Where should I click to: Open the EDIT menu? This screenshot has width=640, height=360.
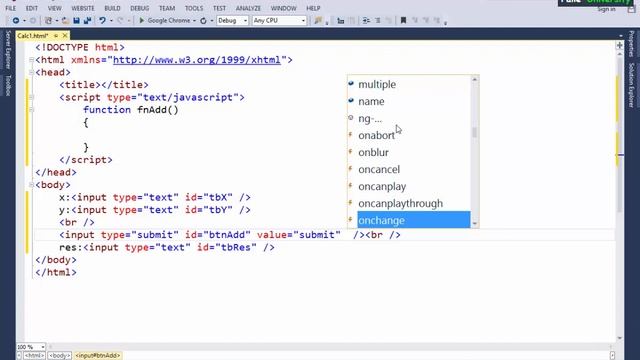pos(32,8)
